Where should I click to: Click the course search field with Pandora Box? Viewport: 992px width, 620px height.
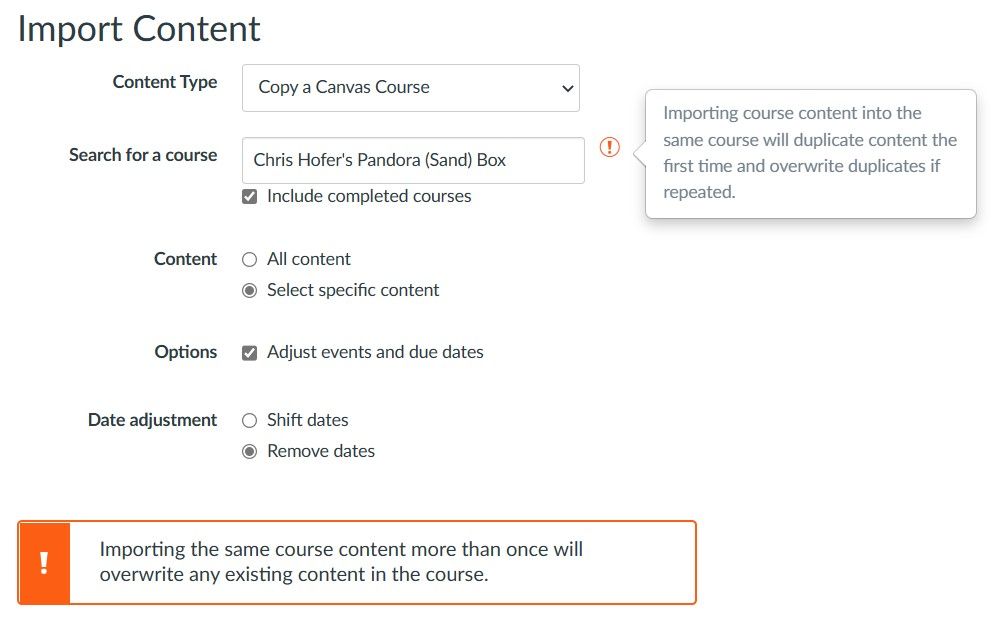pyautogui.click(x=412, y=160)
